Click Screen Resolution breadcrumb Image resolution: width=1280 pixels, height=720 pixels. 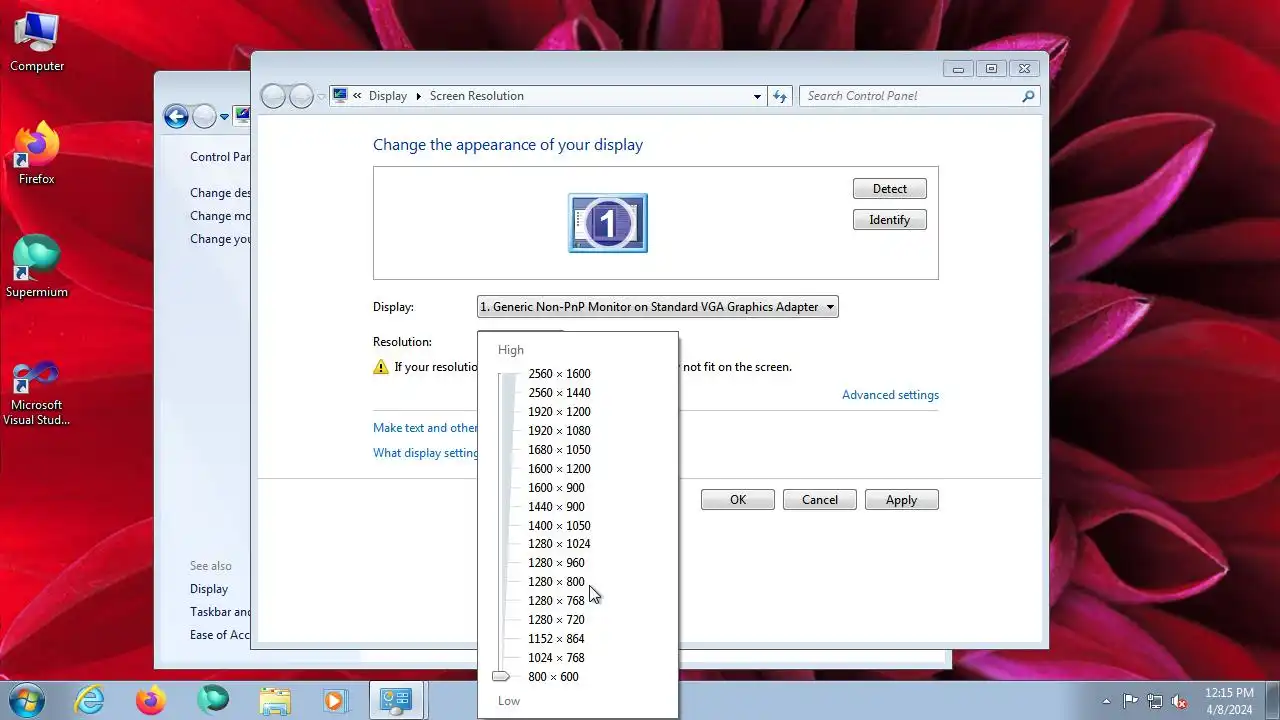477,96
